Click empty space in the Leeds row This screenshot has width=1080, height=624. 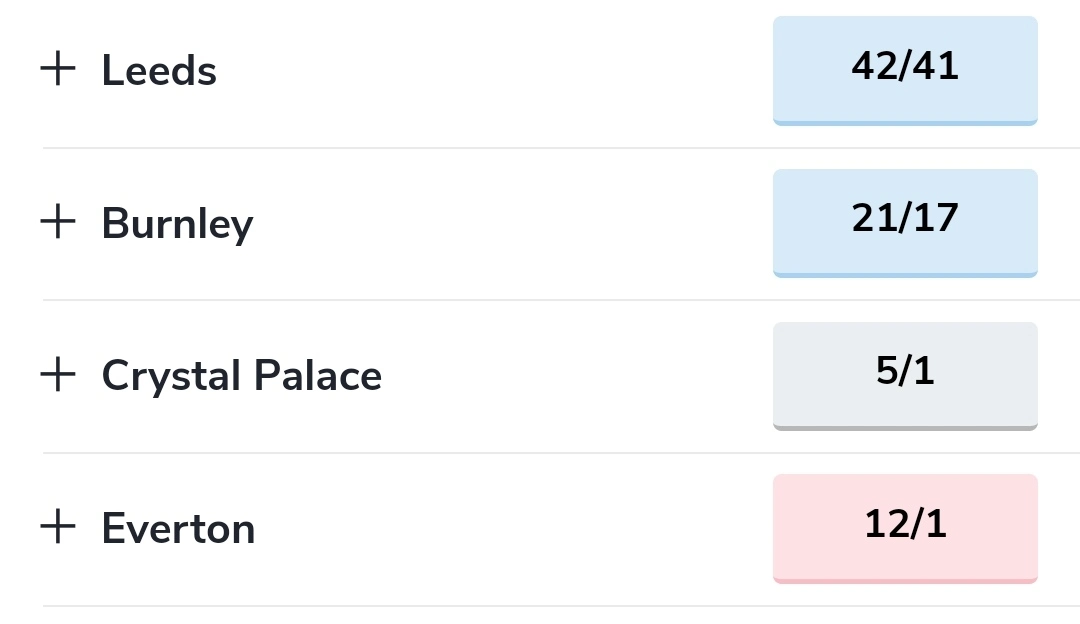[x=500, y=71]
